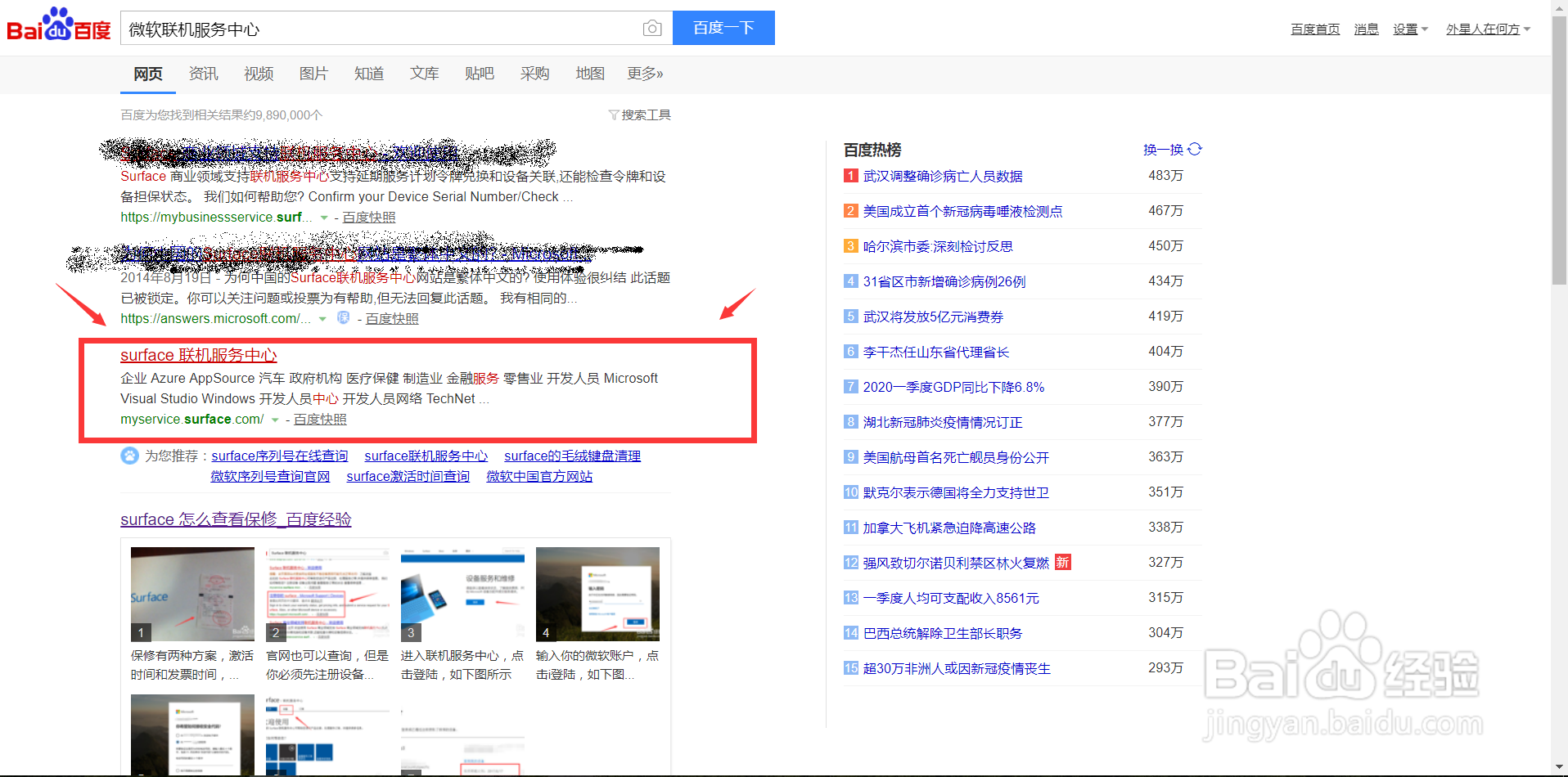Open hot topic 强风致切尔诺贝利禁区林火复燃
This screenshot has width=1568, height=777.
(956, 563)
